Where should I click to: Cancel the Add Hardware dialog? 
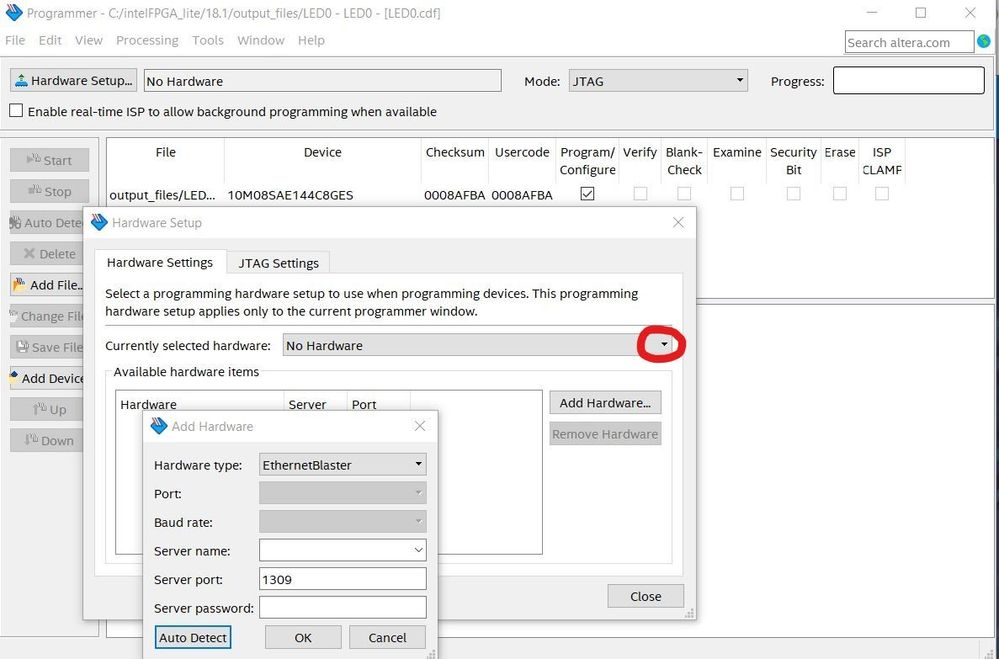coord(387,637)
